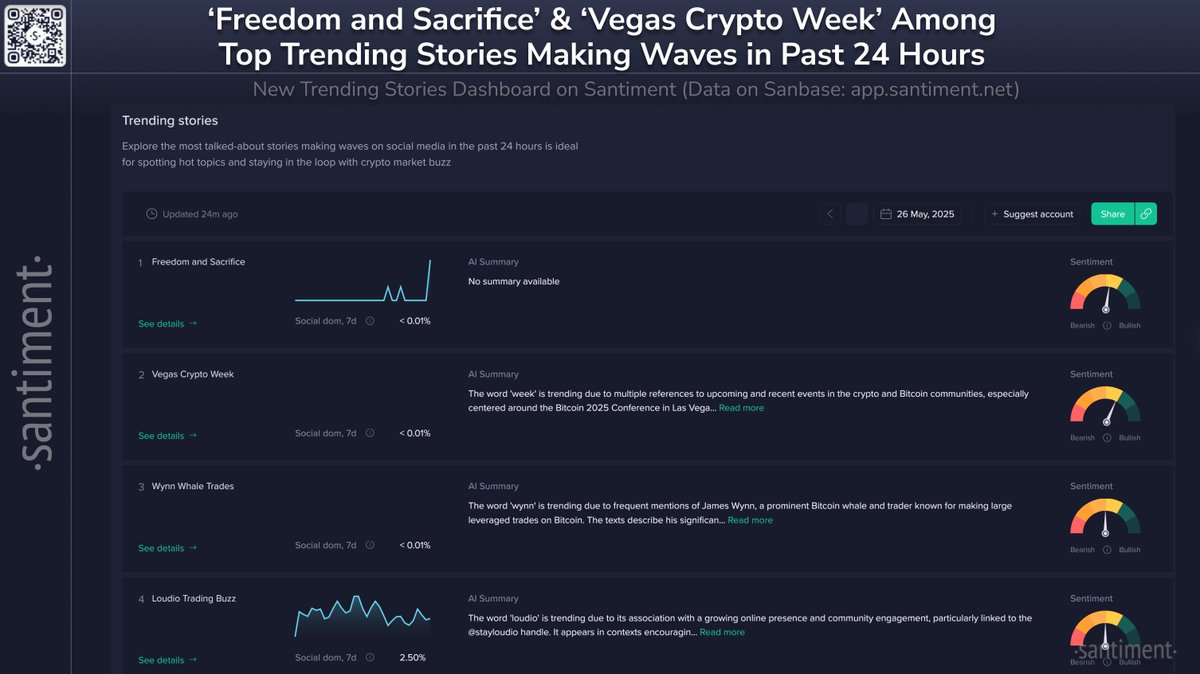Read more on Loudio Trading Buzz summary

tap(722, 632)
